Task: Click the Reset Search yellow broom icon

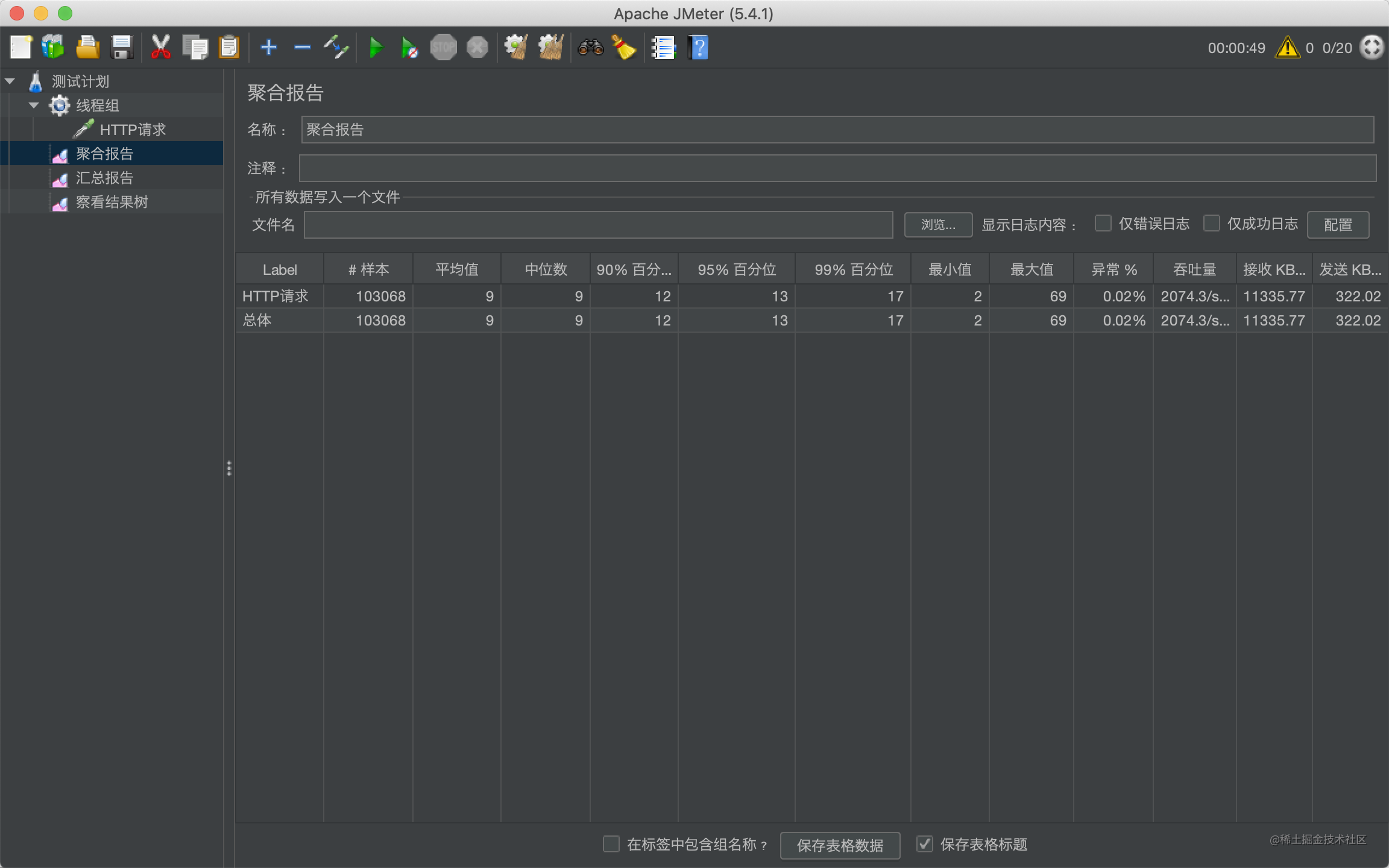Action: point(624,47)
